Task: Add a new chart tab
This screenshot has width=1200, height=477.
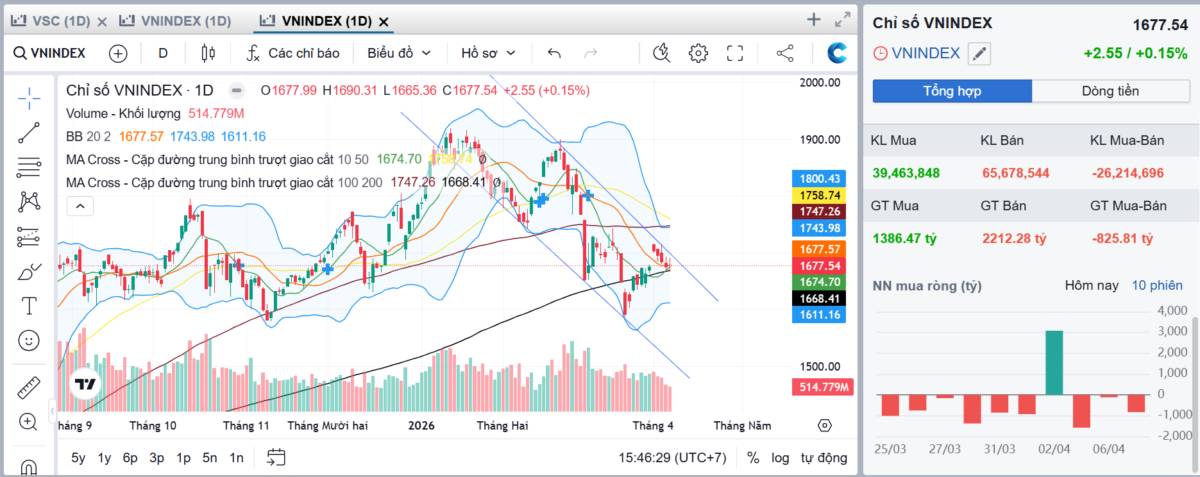Action: click(814, 19)
